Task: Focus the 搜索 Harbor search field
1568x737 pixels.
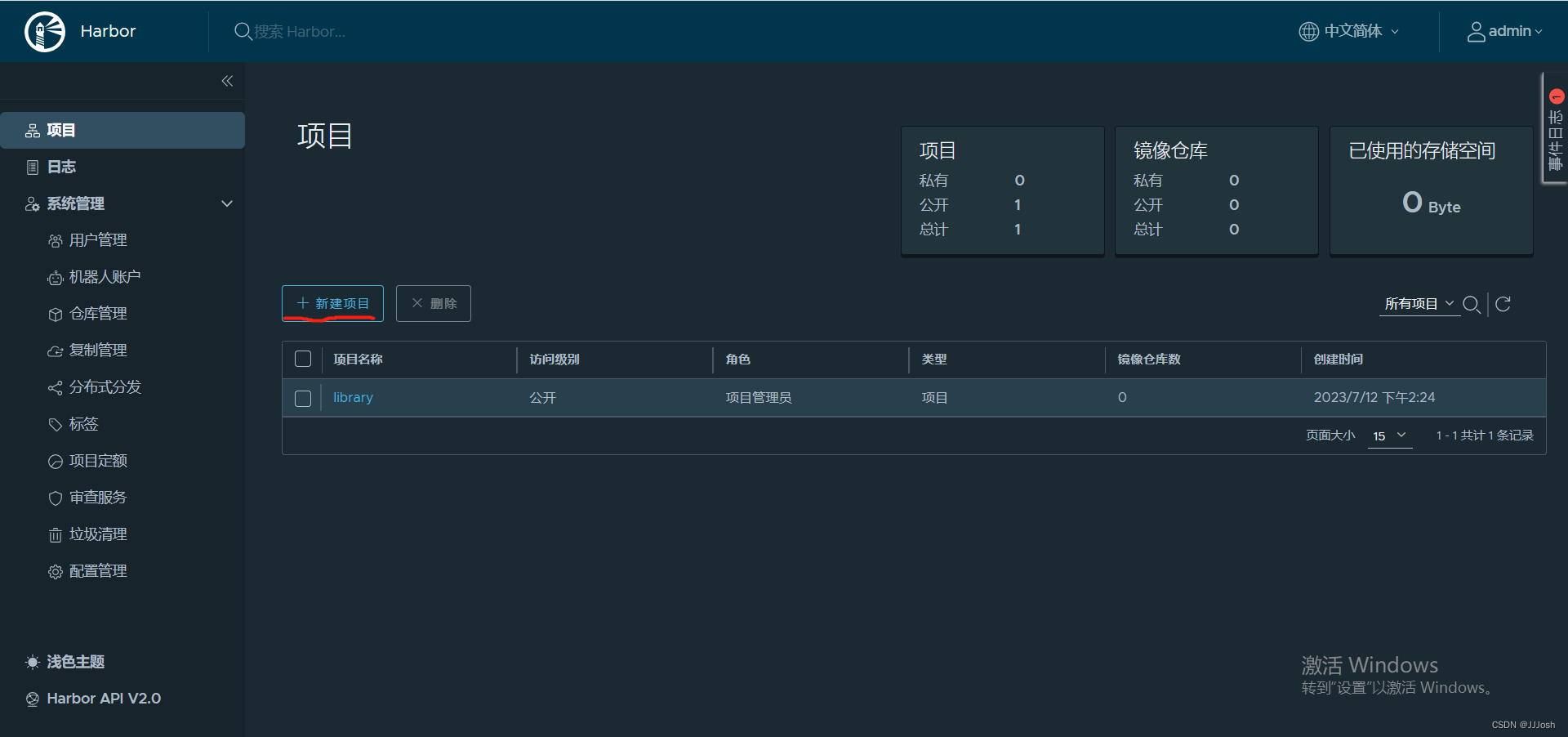Action: (x=299, y=32)
